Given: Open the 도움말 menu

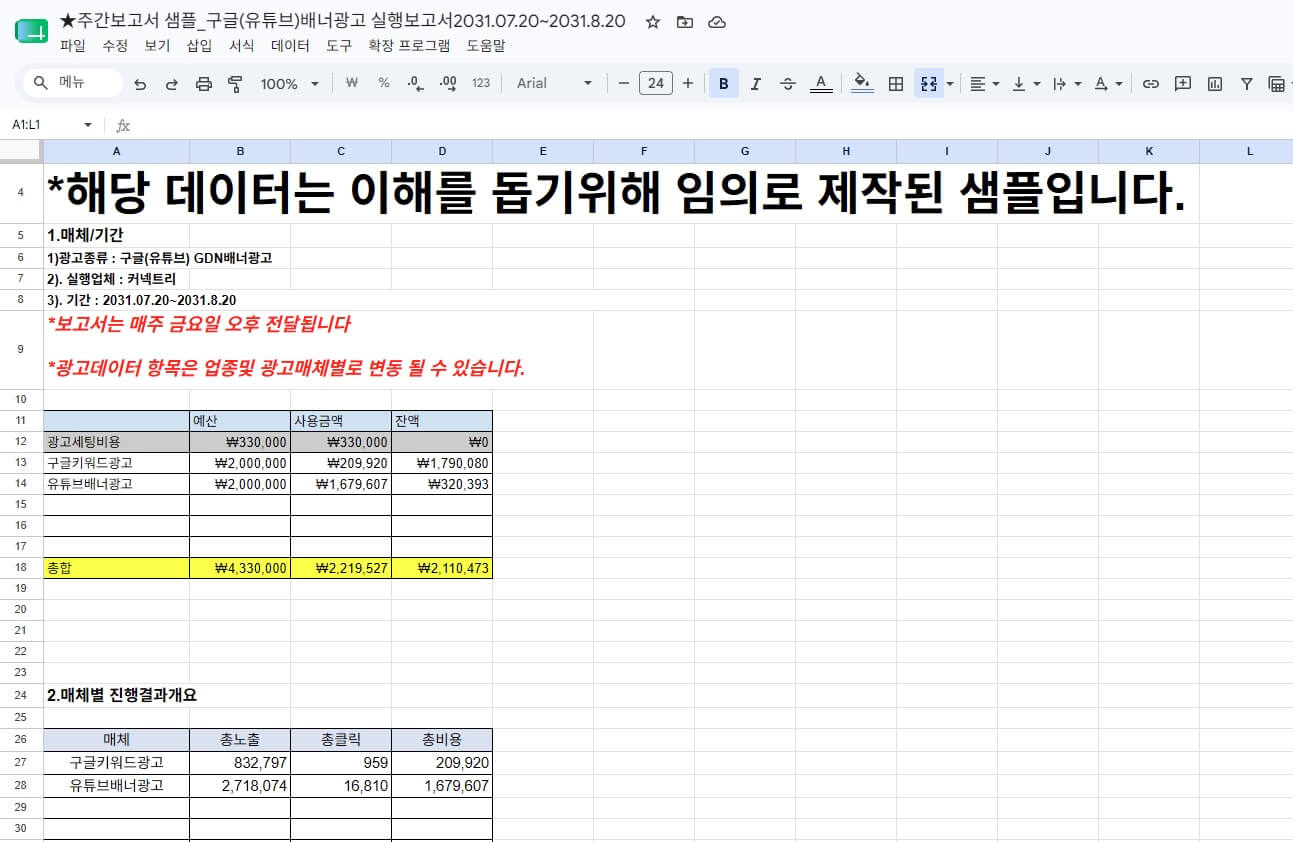Looking at the screenshot, I should pyautogui.click(x=486, y=46).
